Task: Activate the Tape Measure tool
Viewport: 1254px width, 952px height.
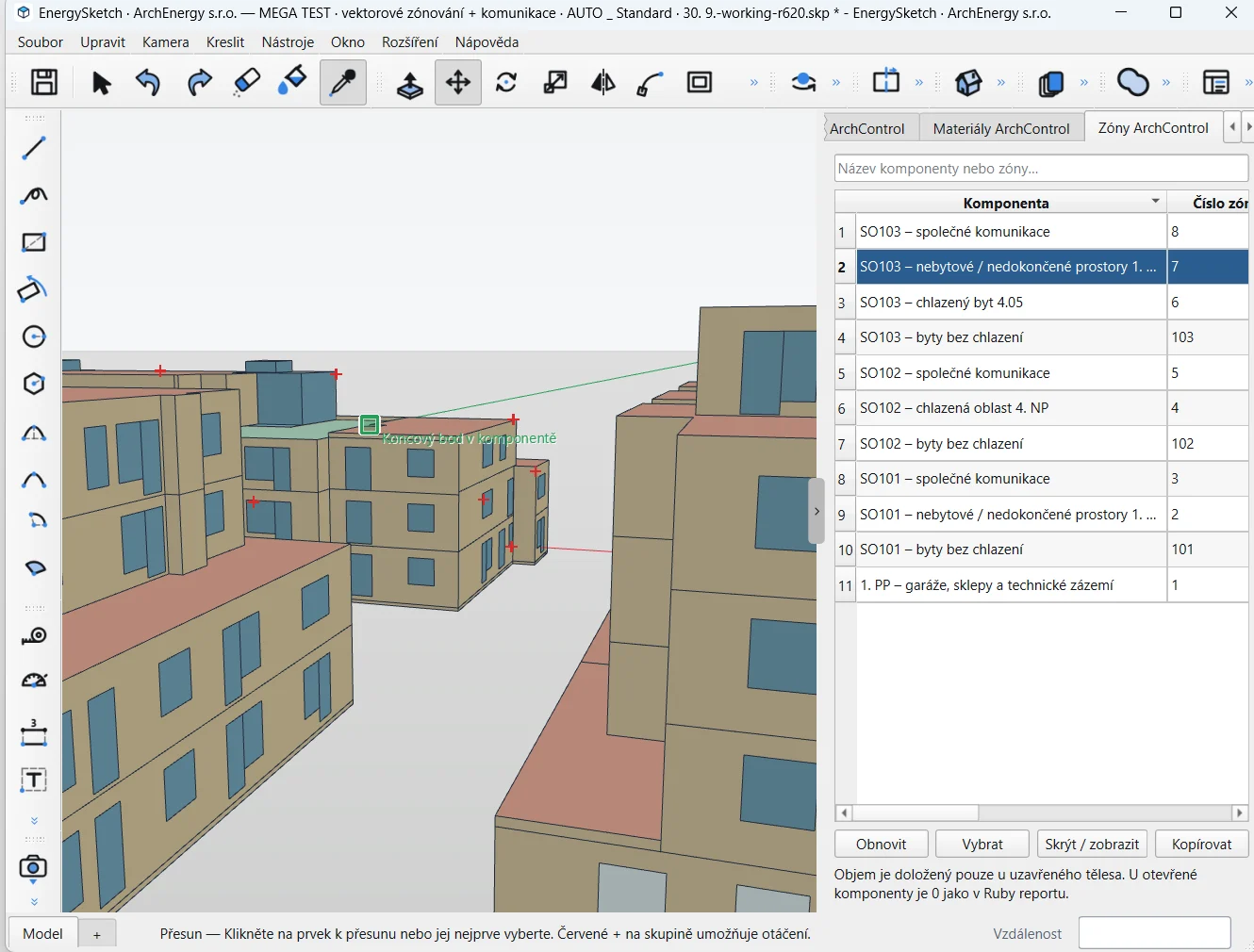Action: point(34,636)
